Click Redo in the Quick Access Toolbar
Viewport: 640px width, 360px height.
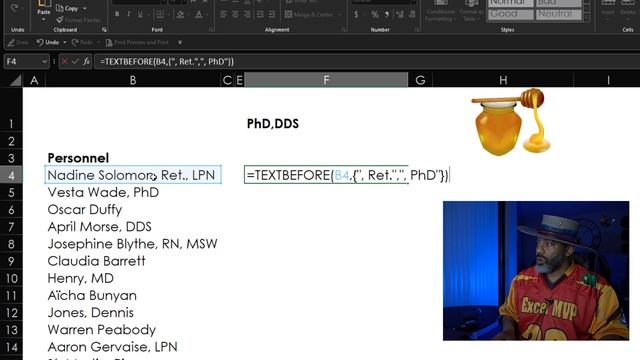82,42
